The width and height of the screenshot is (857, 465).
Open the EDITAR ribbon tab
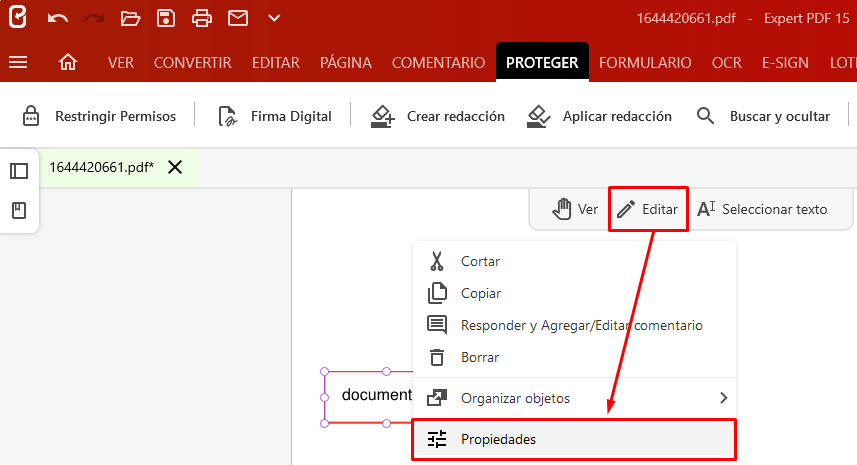pyautogui.click(x=275, y=63)
